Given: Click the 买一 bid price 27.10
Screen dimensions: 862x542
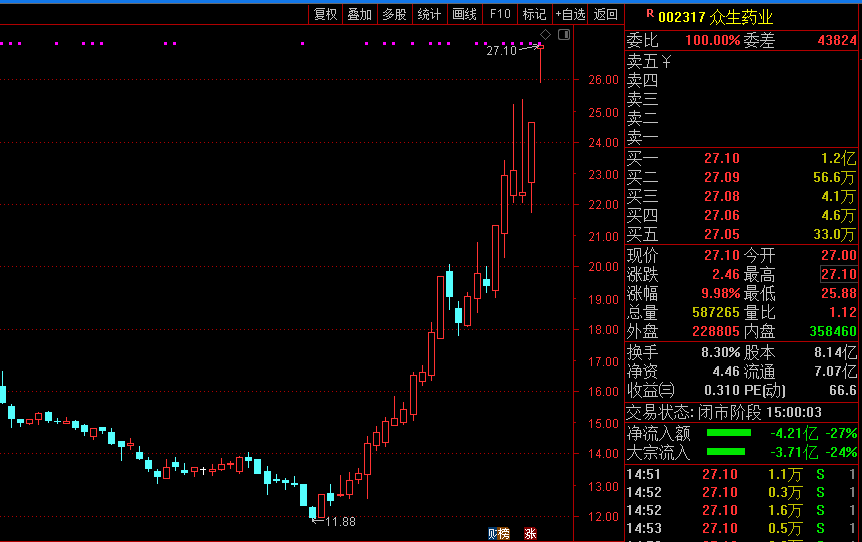Looking at the screenshot, I should [x=721, y=158].
